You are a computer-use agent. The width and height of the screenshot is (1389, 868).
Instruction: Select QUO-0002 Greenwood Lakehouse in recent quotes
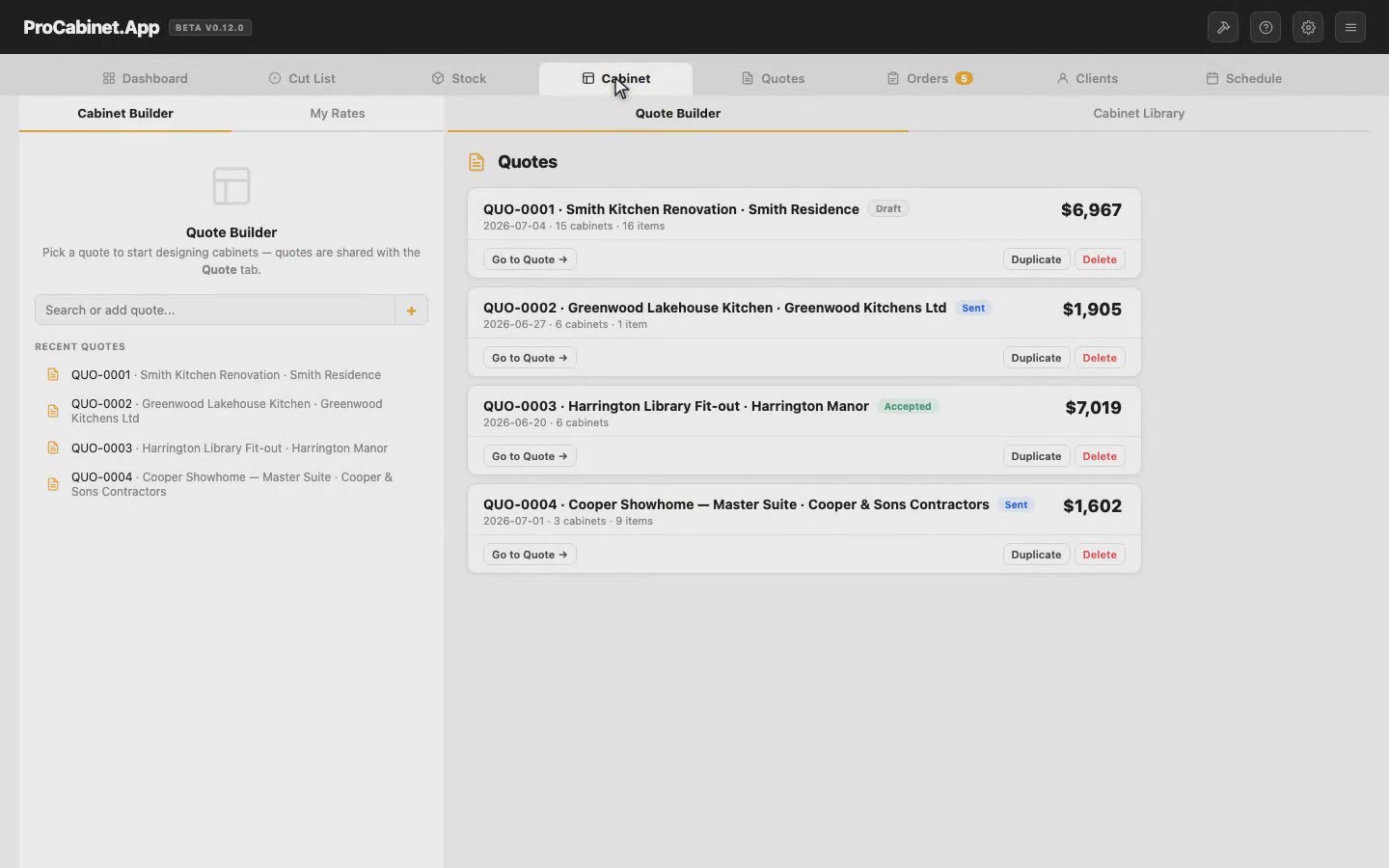coord(231,411)
